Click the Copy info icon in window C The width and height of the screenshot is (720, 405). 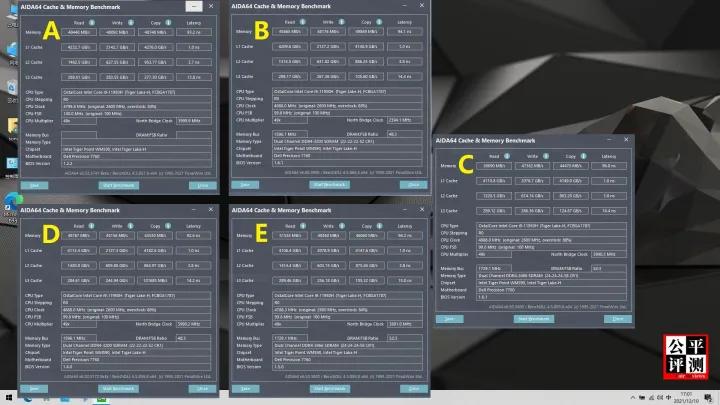pos(583,156)
